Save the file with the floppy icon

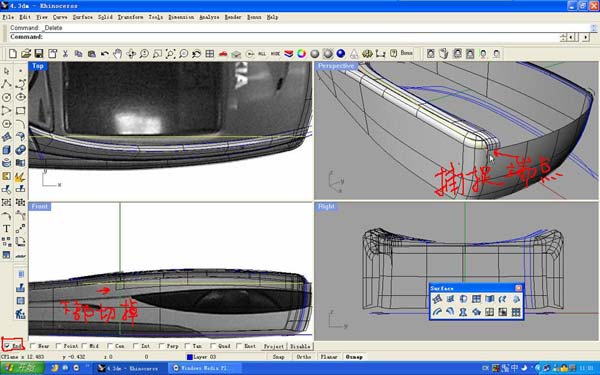[39, 54]
